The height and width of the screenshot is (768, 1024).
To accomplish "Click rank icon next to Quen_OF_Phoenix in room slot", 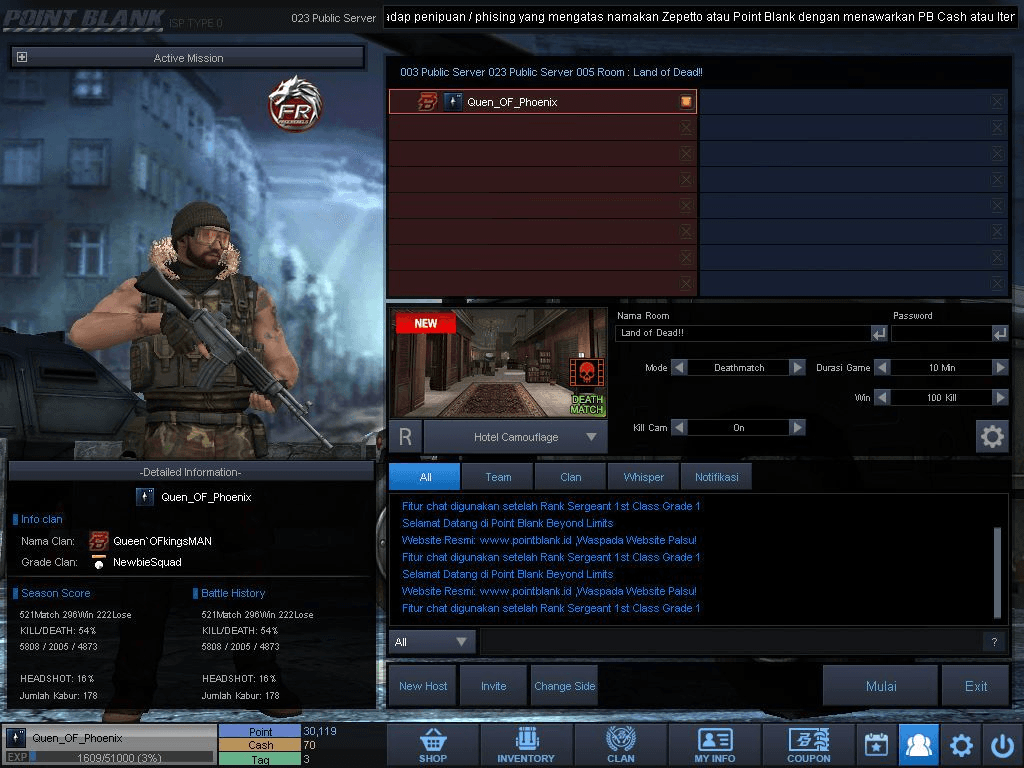I will (453, 102).
